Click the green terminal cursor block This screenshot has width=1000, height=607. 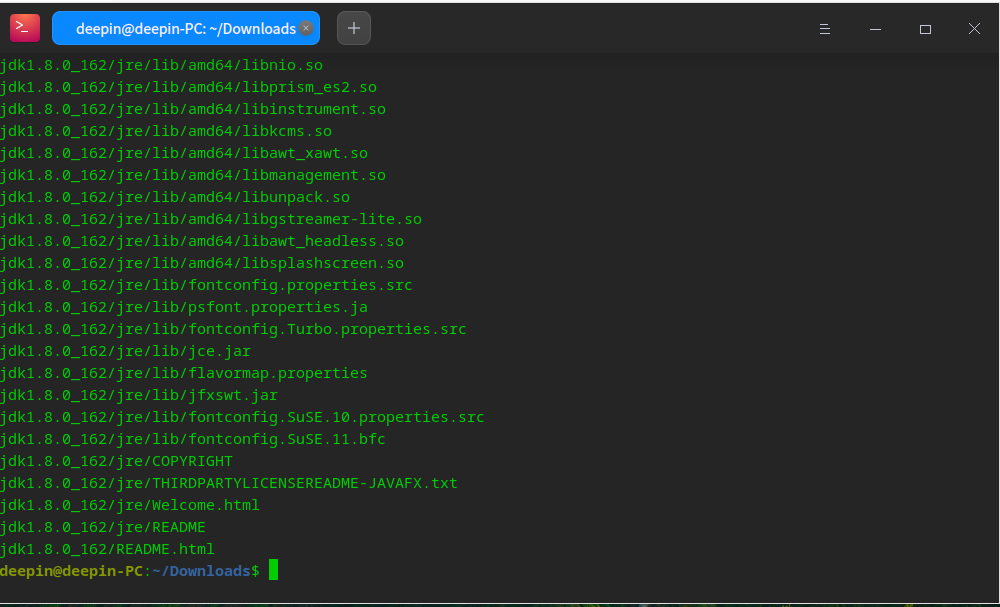pos(272,570)
